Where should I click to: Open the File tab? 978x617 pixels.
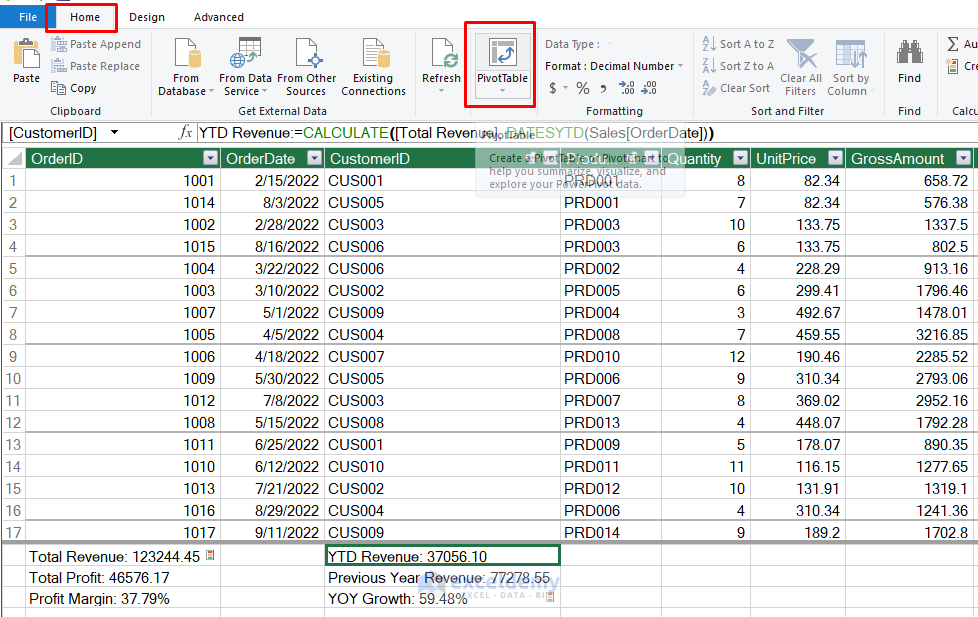click(x=27, y=17)
